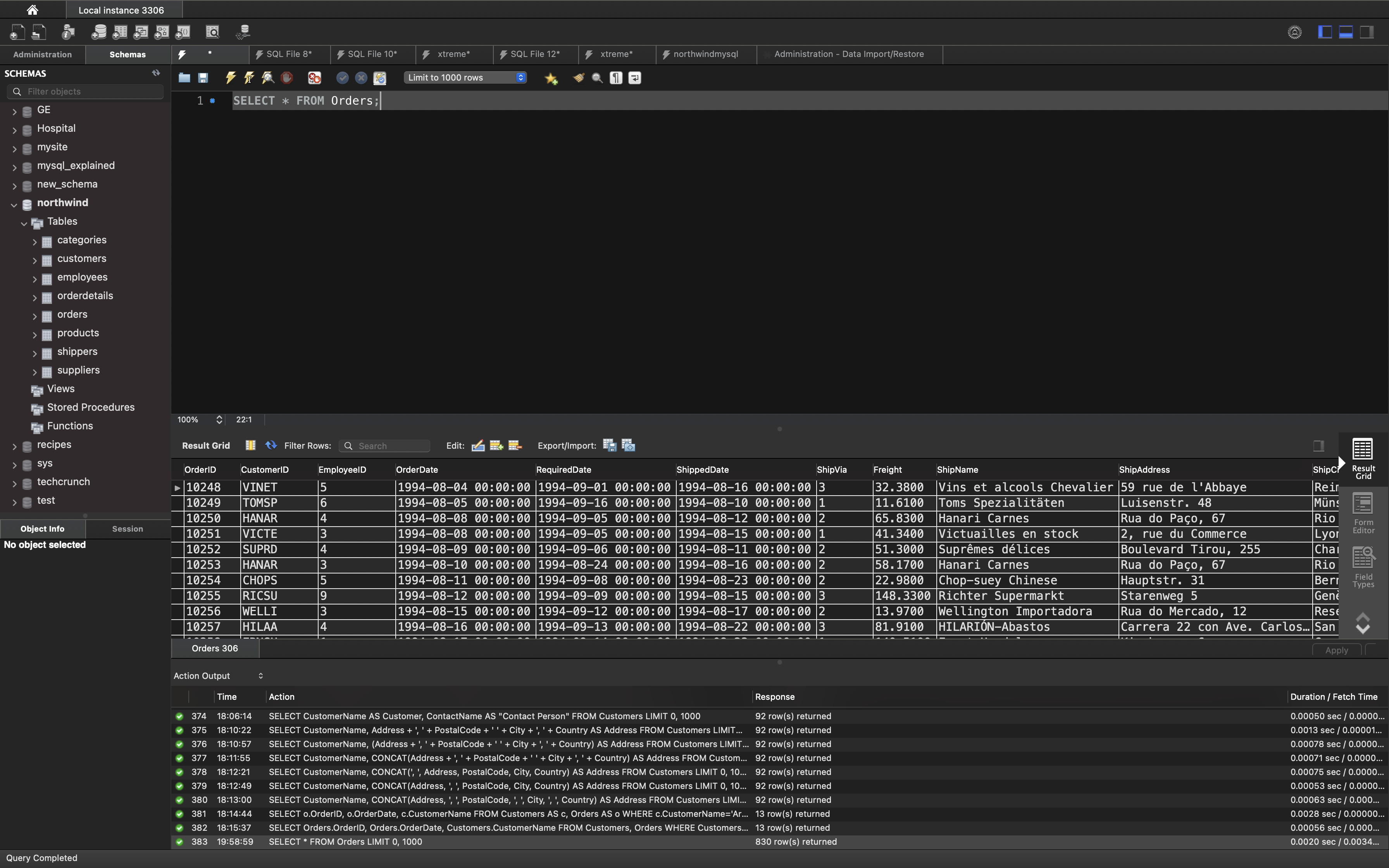Screen dimensions: 1389x868
Task: Toggle the auto-commit mode button
Action: point(379,77)
